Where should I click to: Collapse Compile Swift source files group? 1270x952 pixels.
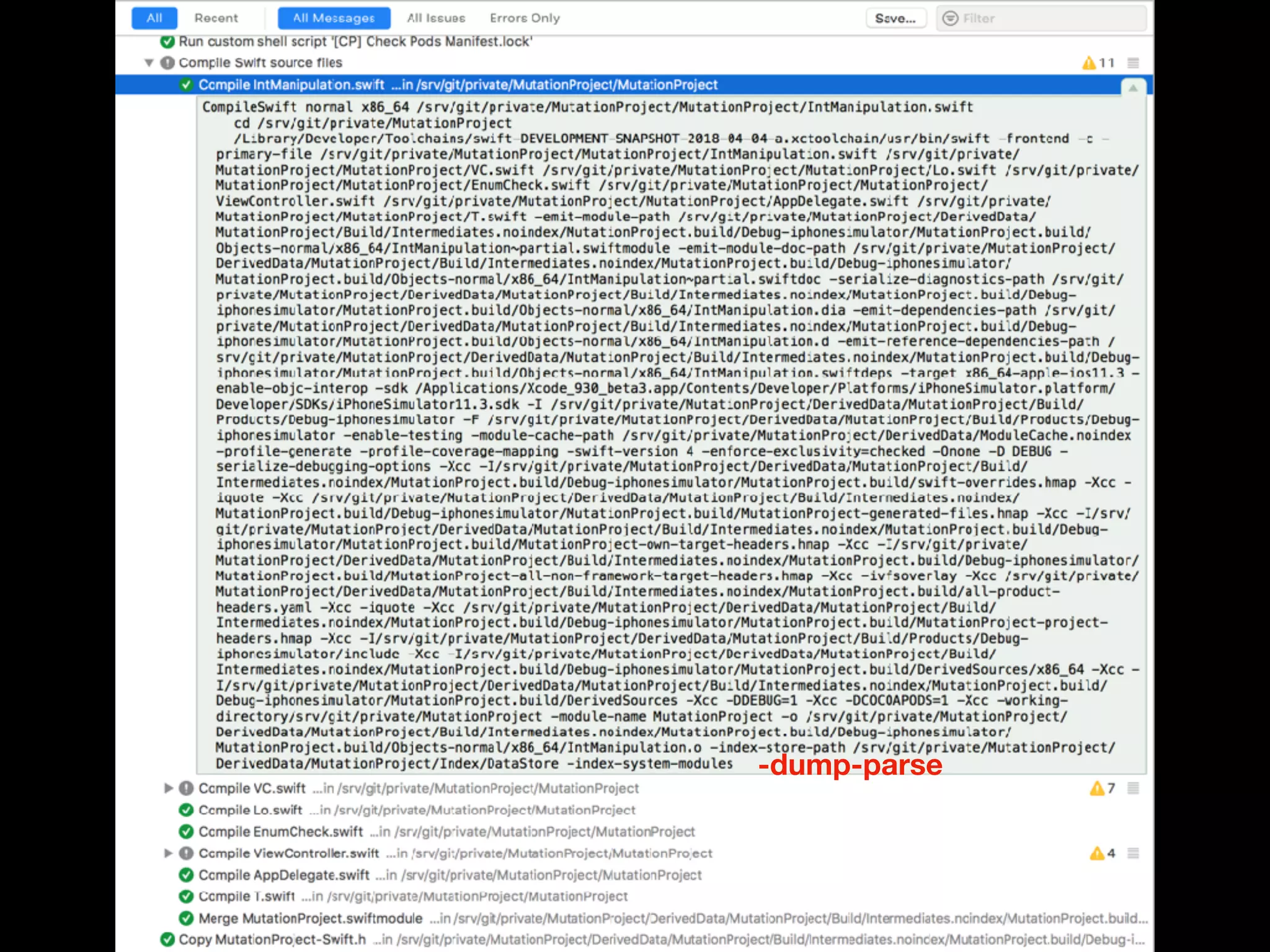point(149,63)
